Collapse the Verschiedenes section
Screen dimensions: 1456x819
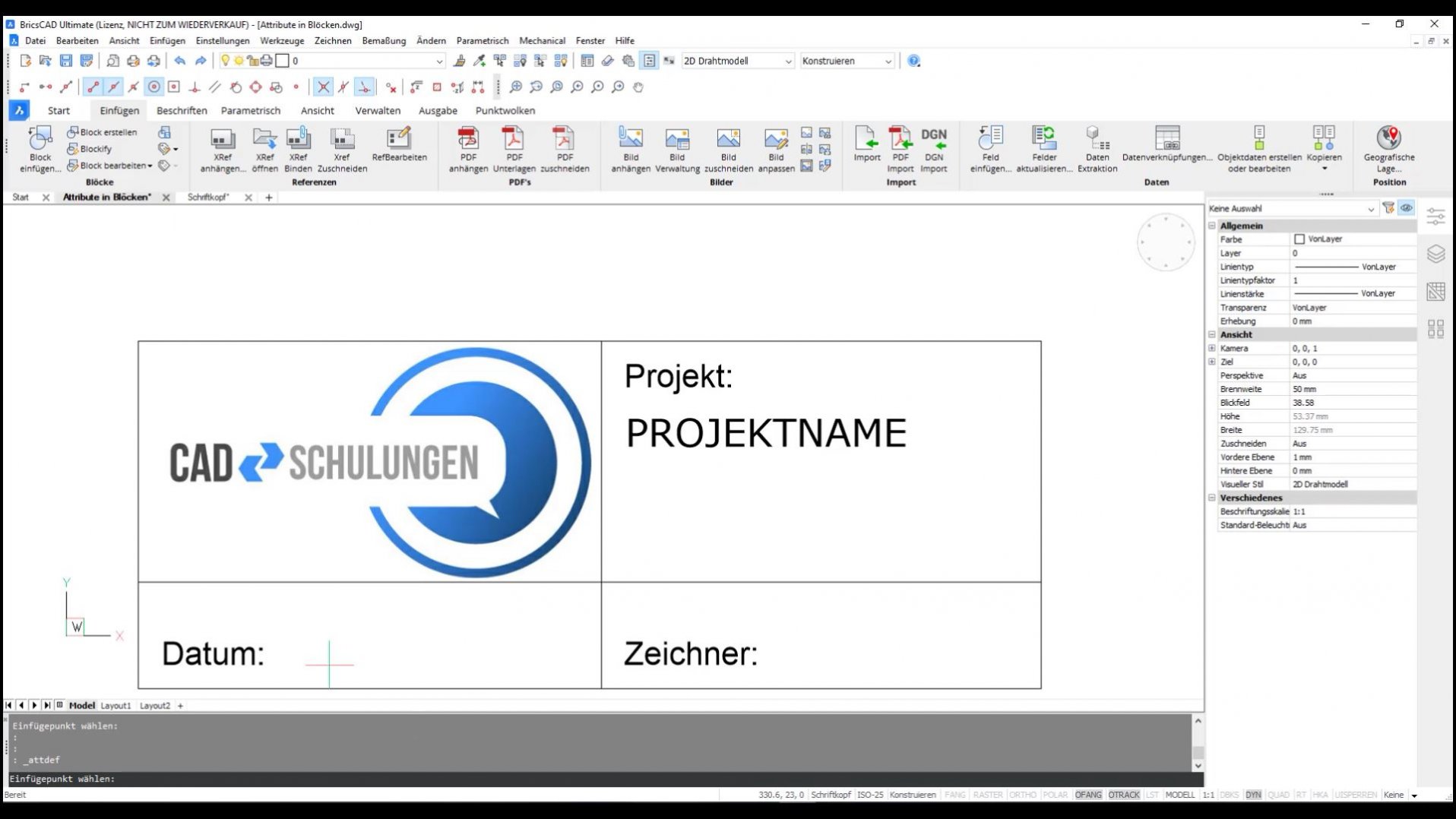(1212, 498)
